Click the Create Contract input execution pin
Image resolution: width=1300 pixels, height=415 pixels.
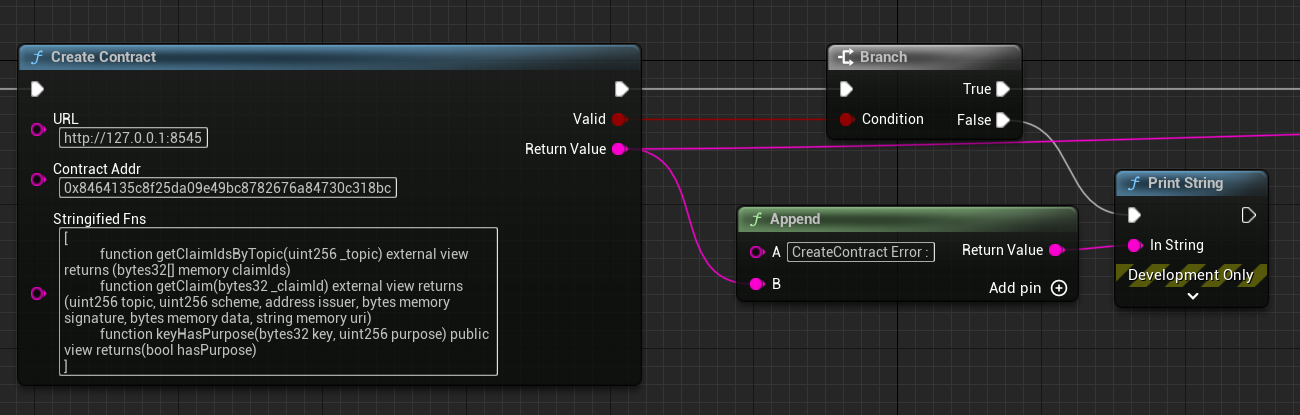37,89
